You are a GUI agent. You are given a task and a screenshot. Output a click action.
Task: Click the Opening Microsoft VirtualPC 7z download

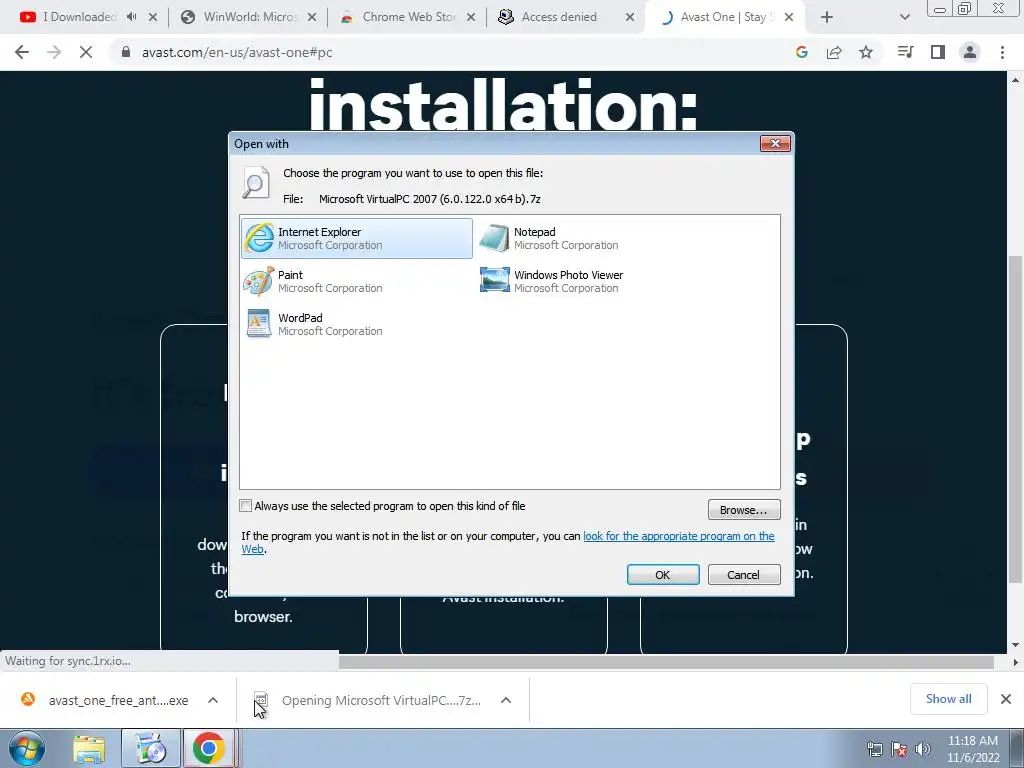(368, 700)
